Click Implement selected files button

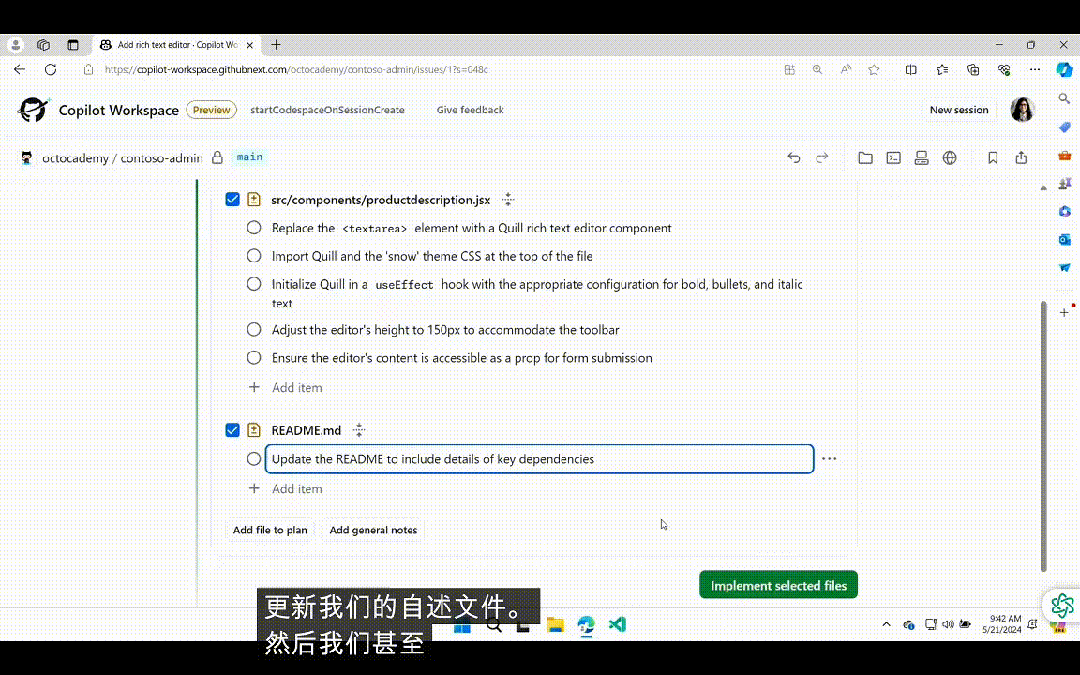(778, 585)
